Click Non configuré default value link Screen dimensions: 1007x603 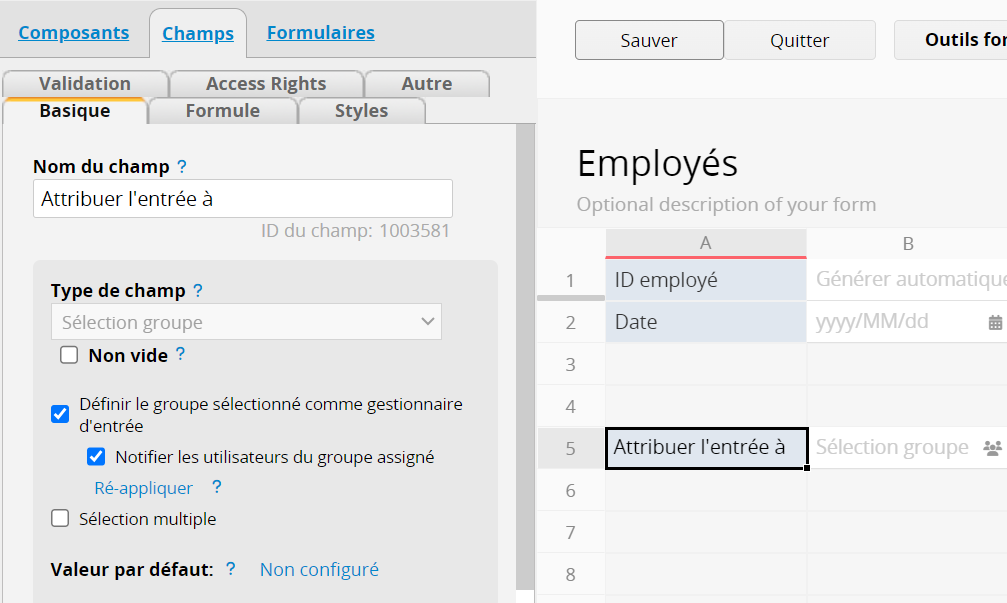319,569
